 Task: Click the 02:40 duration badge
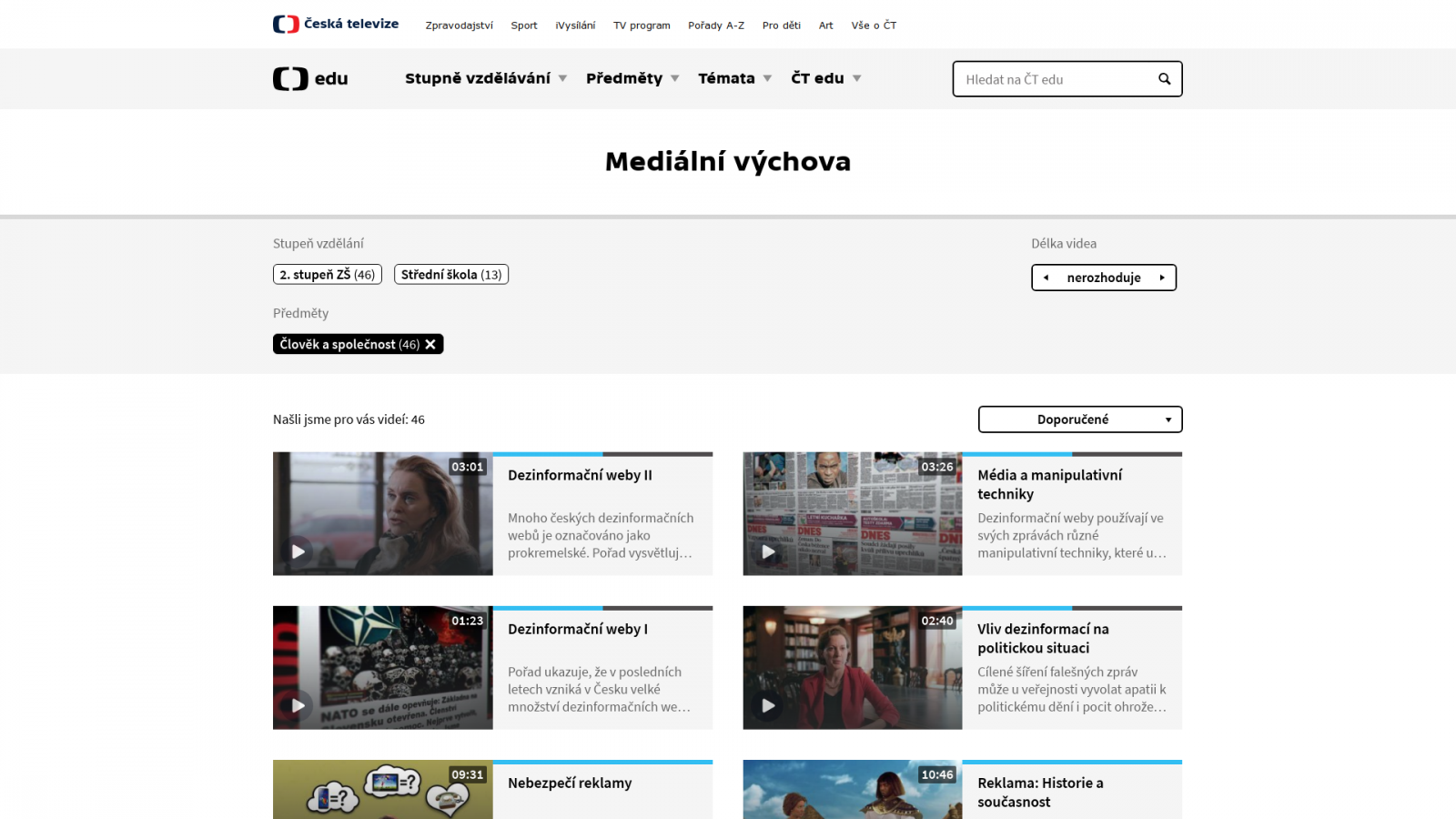(937, 621)
